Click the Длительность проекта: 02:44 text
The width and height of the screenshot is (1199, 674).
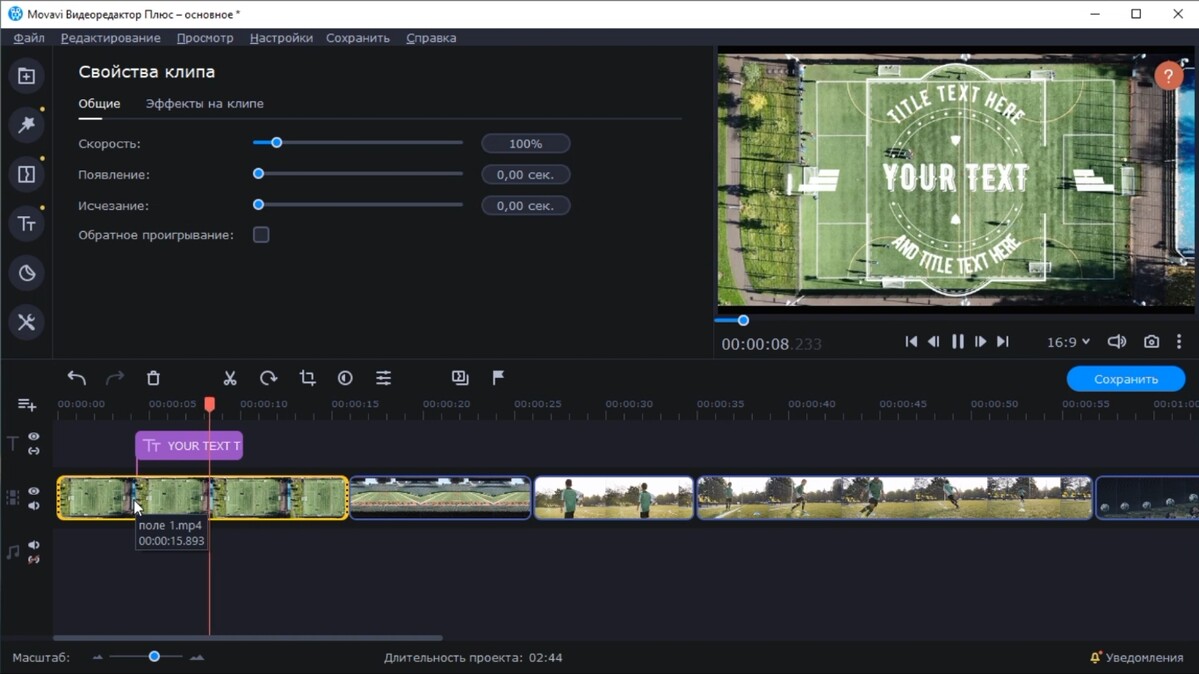[473, 657]
